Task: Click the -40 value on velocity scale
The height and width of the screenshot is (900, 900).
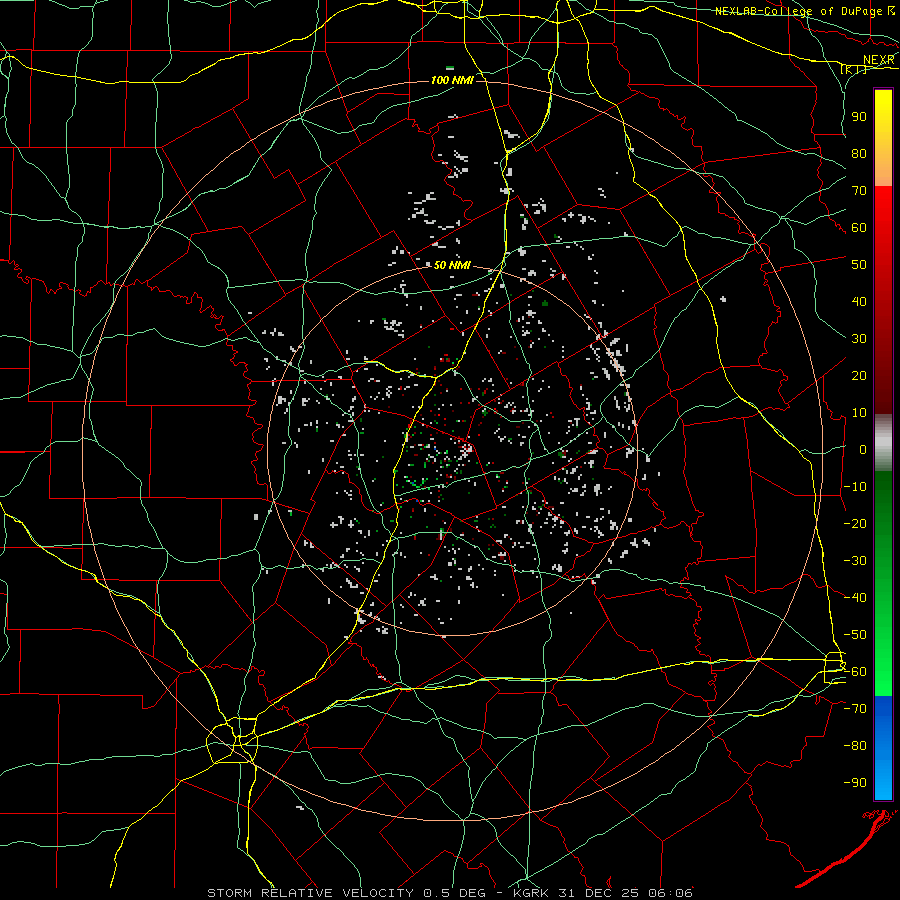Action: pos(855,598)
